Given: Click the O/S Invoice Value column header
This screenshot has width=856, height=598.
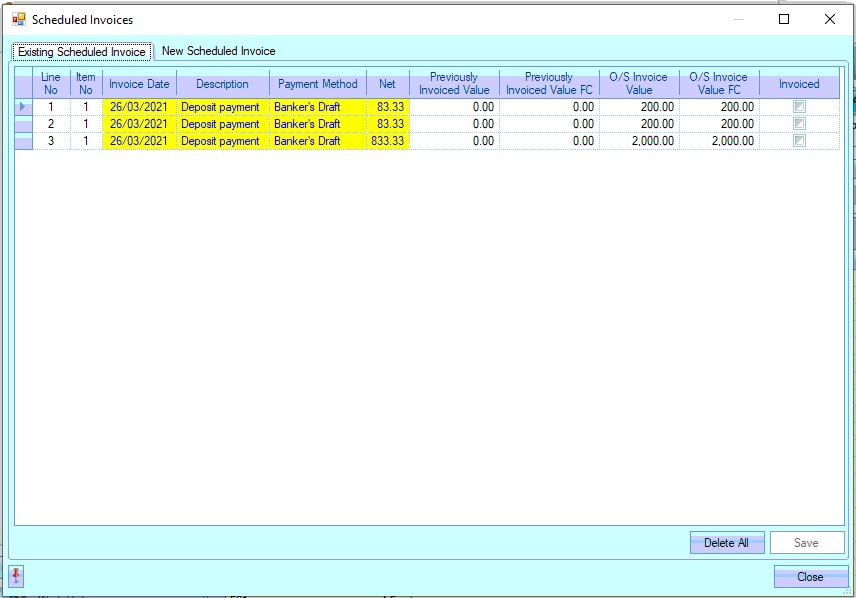Looking at the screenshot, I should (x=638, y=84).
